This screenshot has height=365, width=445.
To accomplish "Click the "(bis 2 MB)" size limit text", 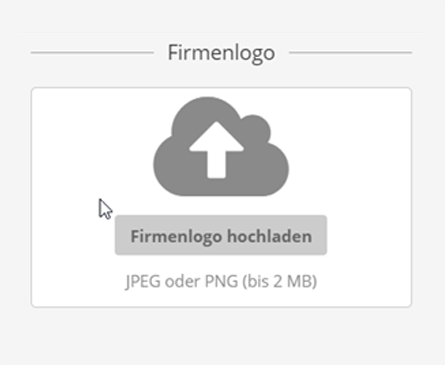I will pos(280,282).
